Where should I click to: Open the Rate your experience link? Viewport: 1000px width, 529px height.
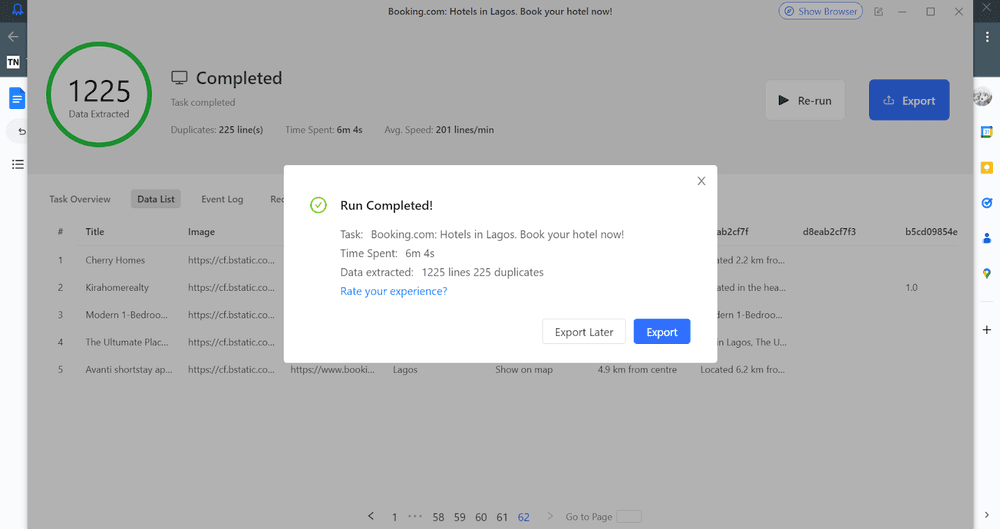pyautogui.click(x=393, y=291)
